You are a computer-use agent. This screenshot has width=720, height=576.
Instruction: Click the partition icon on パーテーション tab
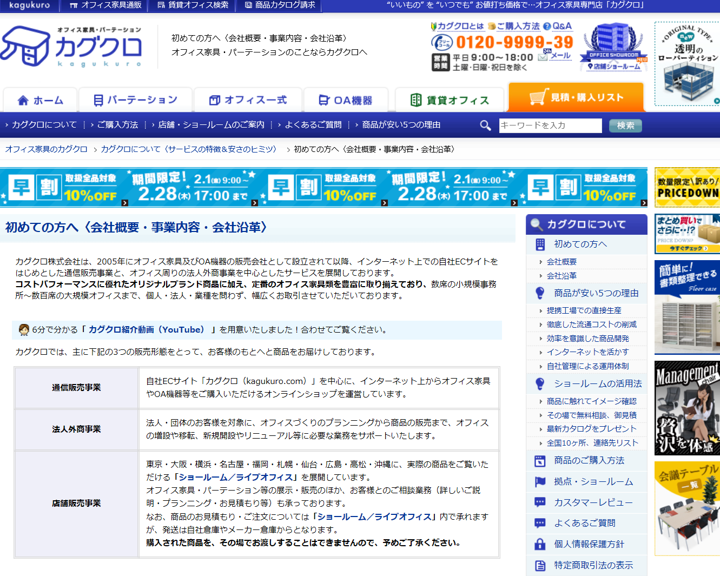click(x=98, y=100)
